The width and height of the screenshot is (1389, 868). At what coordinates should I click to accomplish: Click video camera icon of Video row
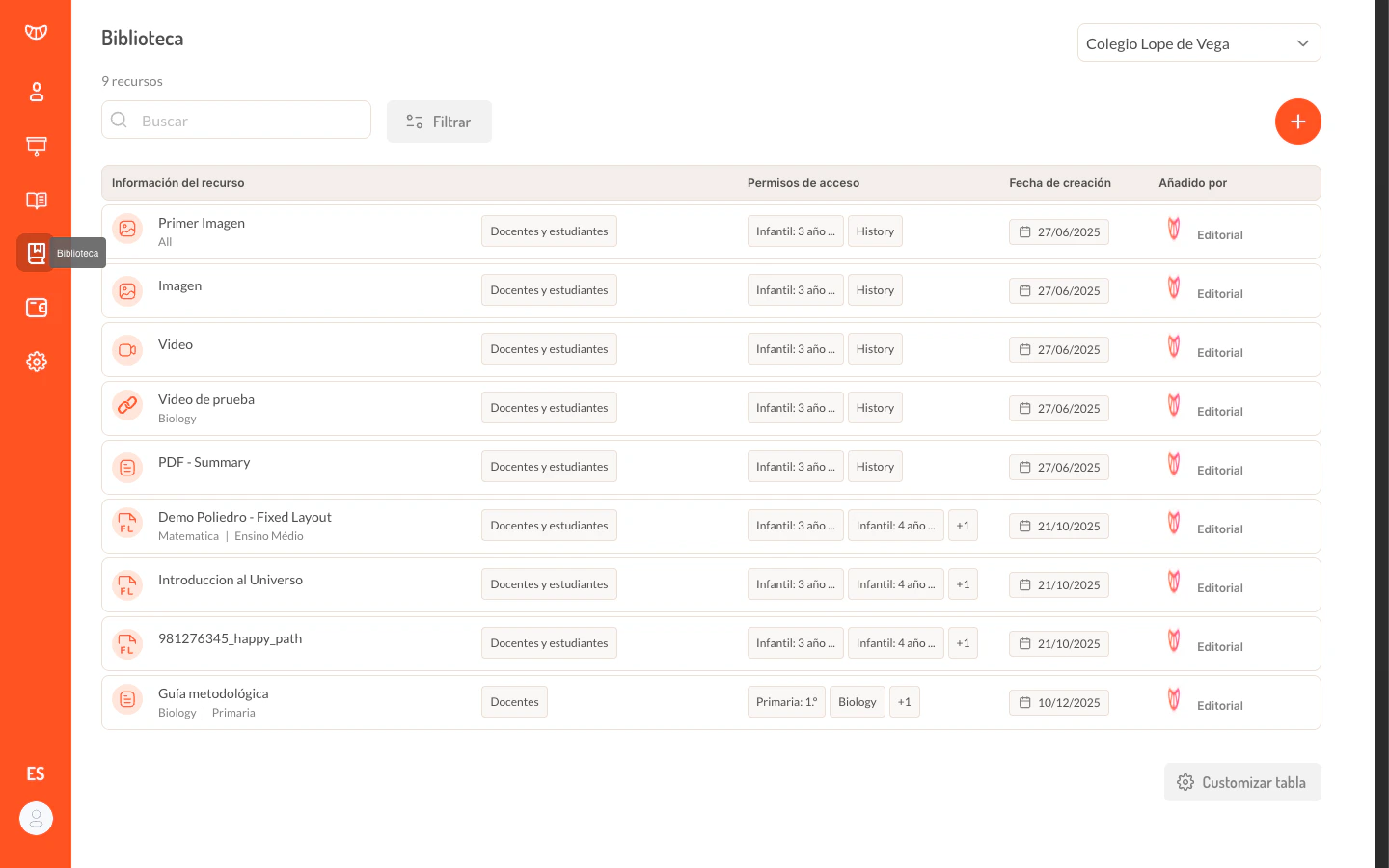127,349
